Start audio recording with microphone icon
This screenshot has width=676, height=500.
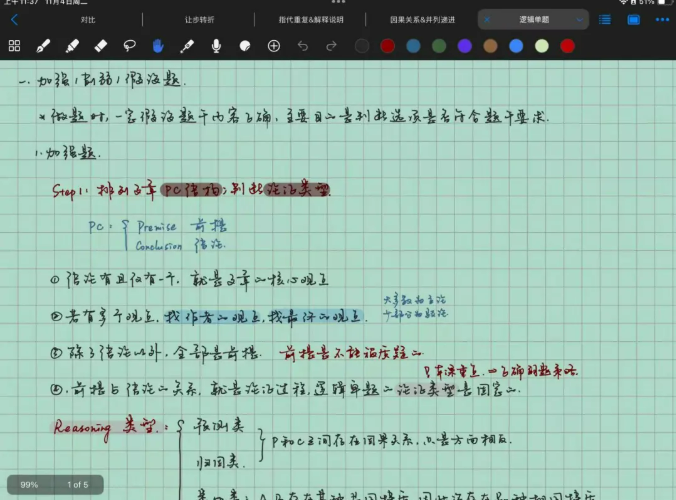coord(216,46)
